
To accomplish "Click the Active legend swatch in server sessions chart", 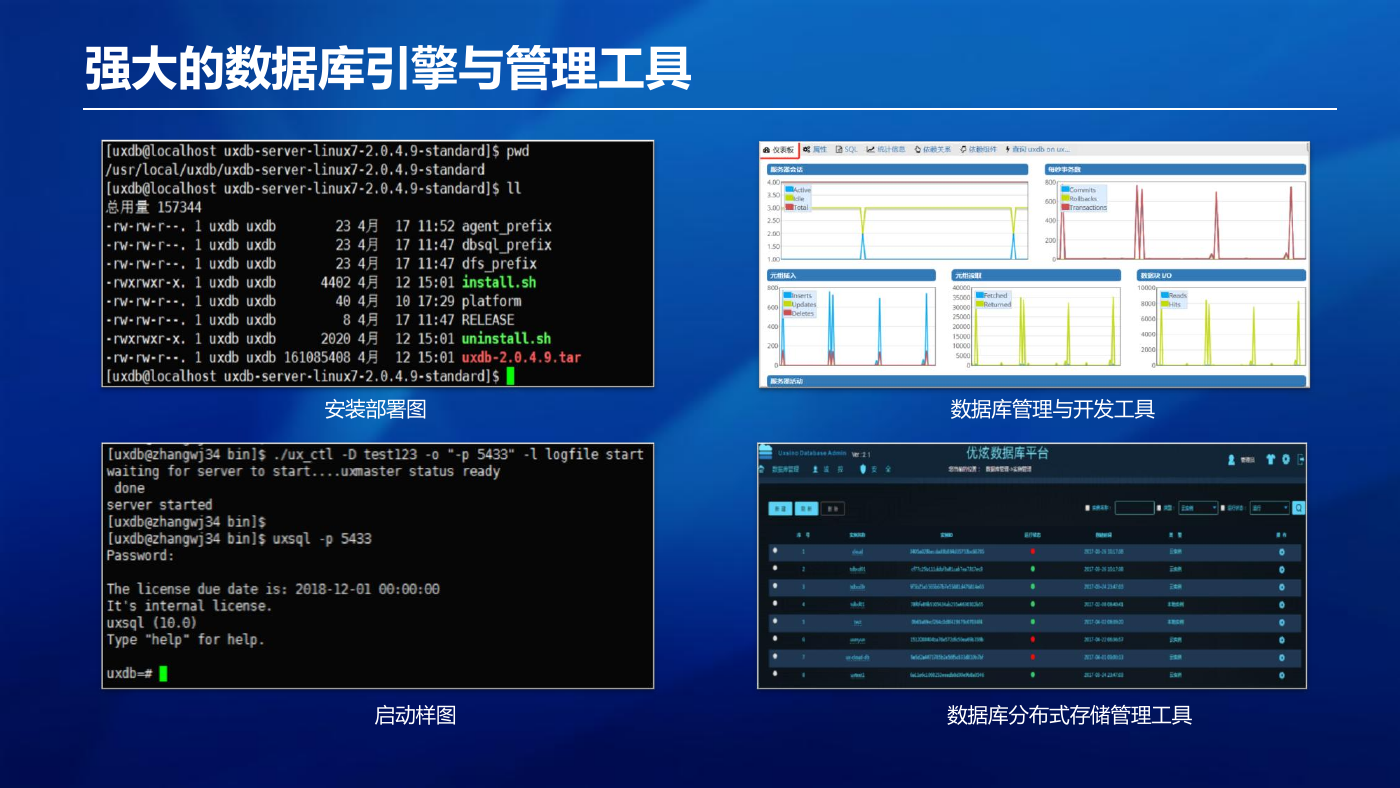I will tap(789, 189).
